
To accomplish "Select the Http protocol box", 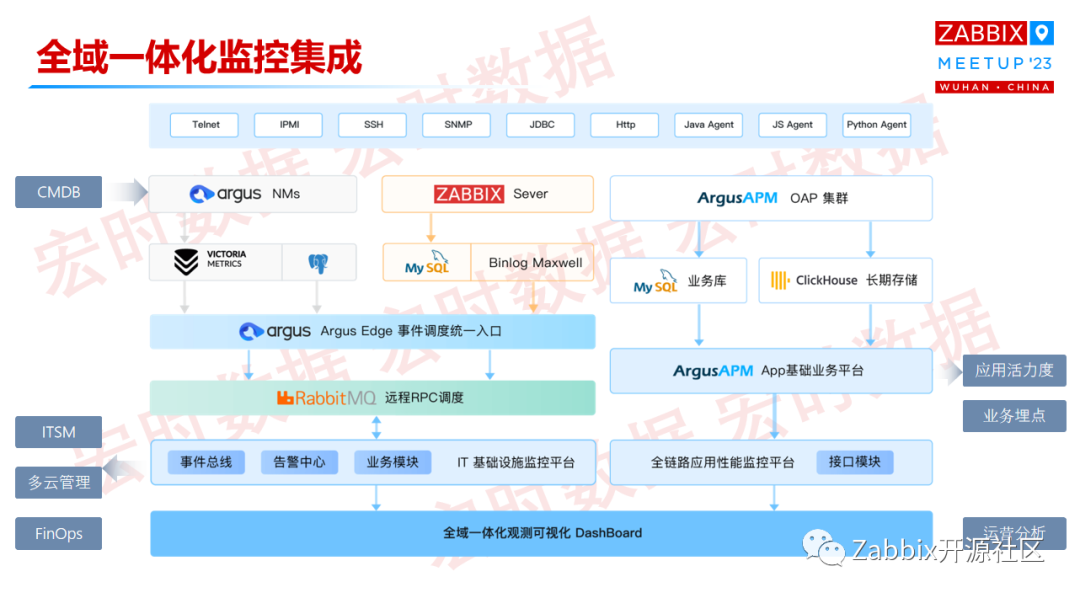I will [x=625, y=125].
